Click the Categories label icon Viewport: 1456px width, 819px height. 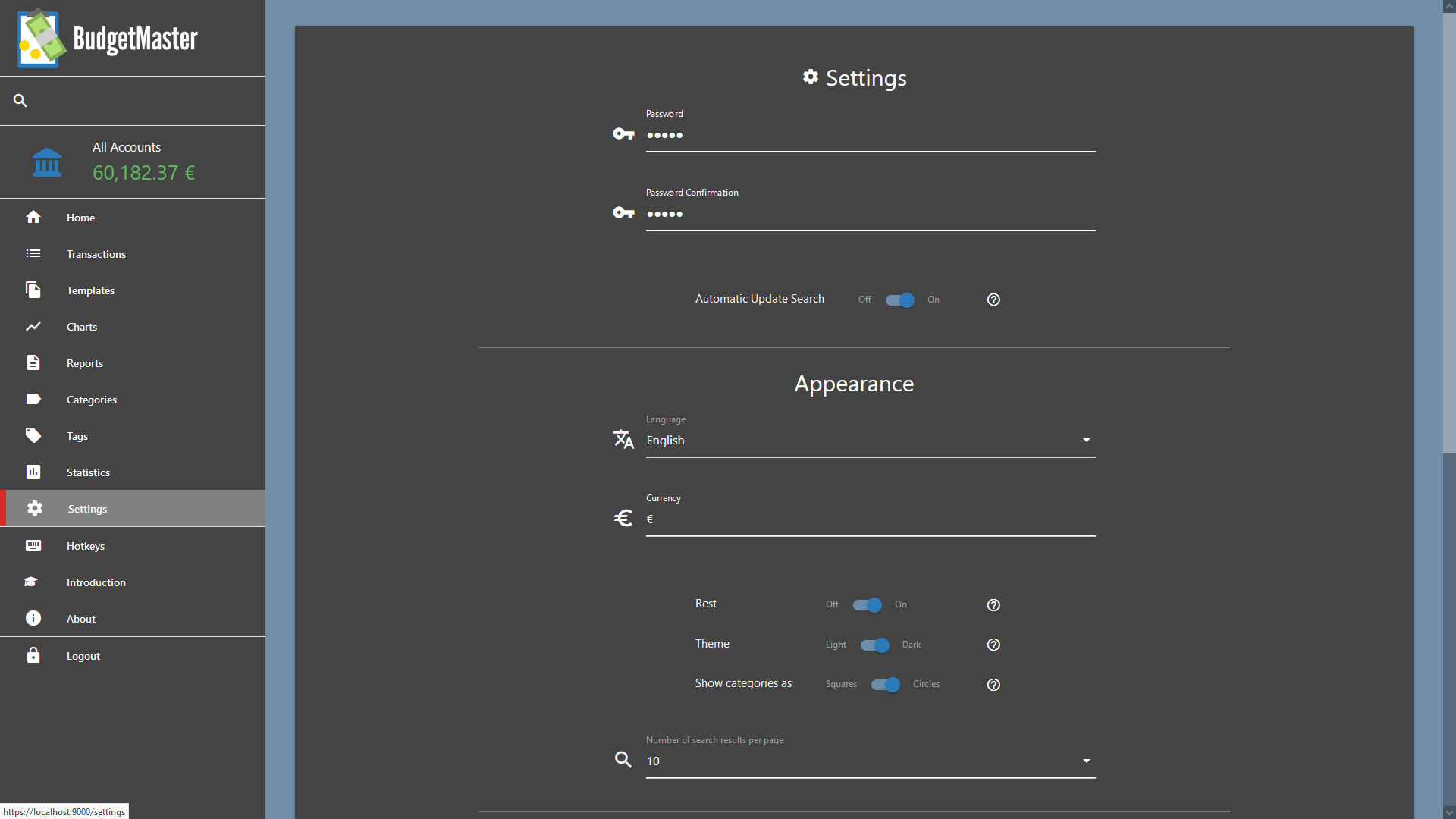click(33, 399)
